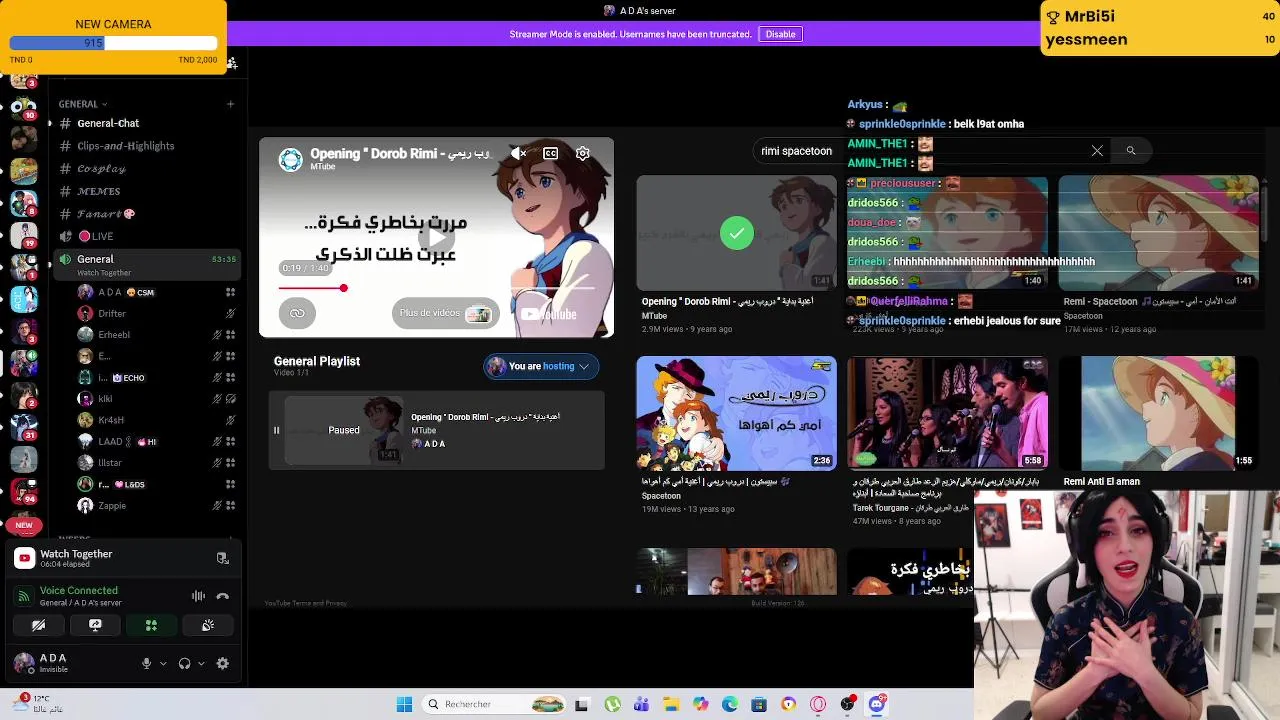Screen dimensions: 1280x720
Task: Collapse the GENERAL channel category
Action: 83,104
